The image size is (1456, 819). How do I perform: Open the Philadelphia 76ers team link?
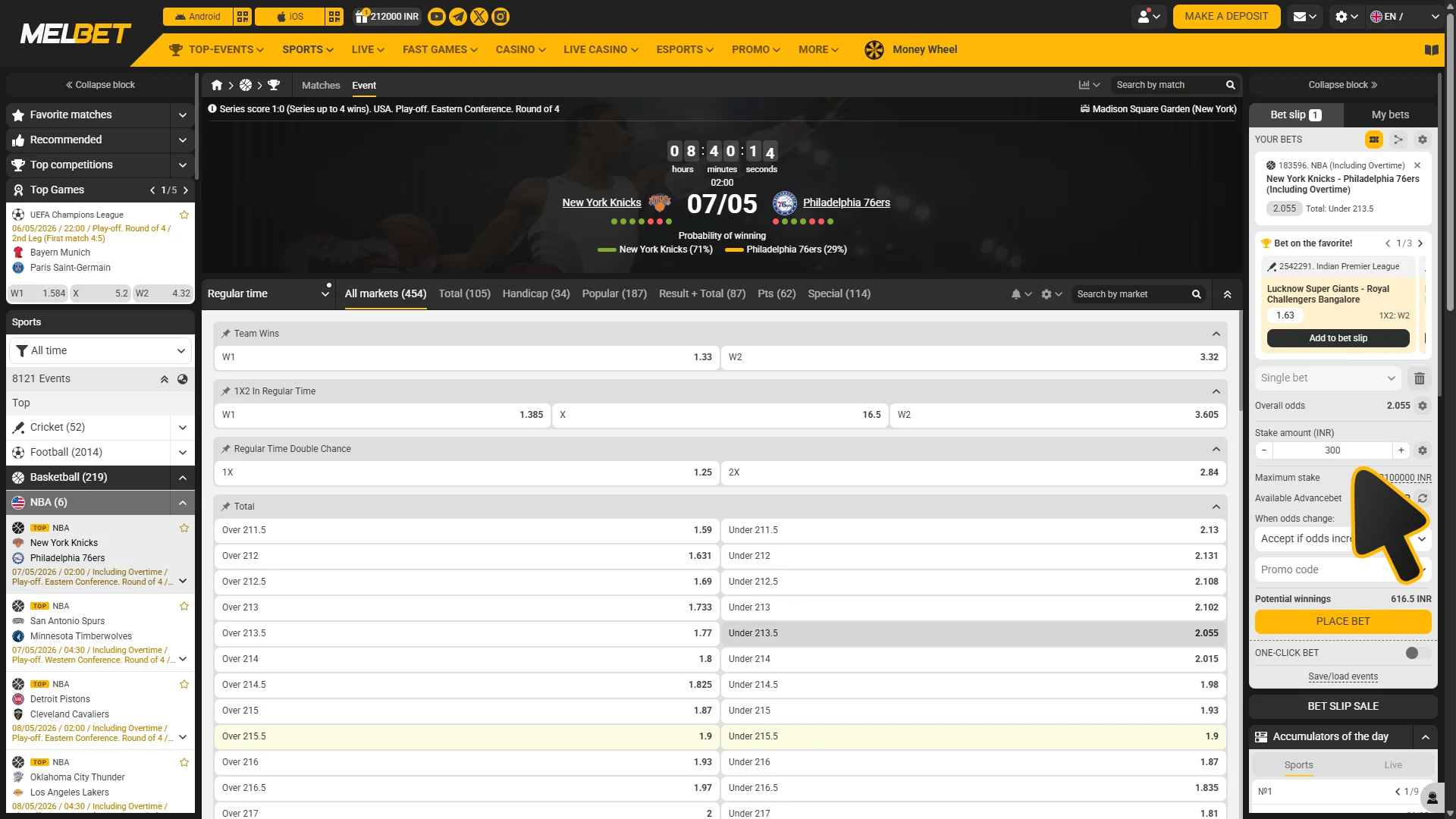coord(846,203)
